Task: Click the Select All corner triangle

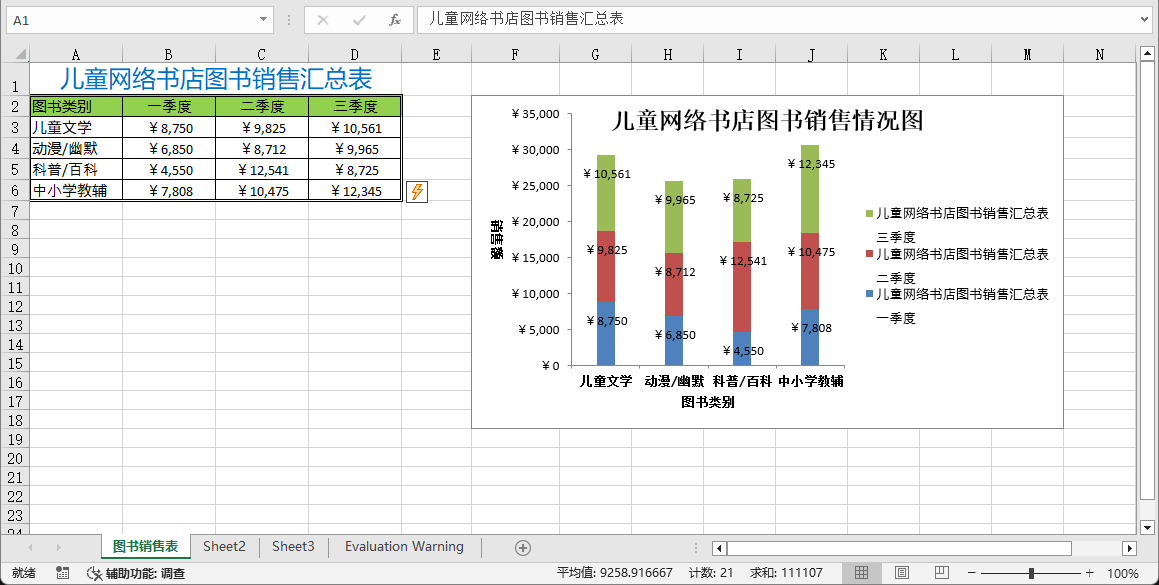Action: click(x=17, y=55)
